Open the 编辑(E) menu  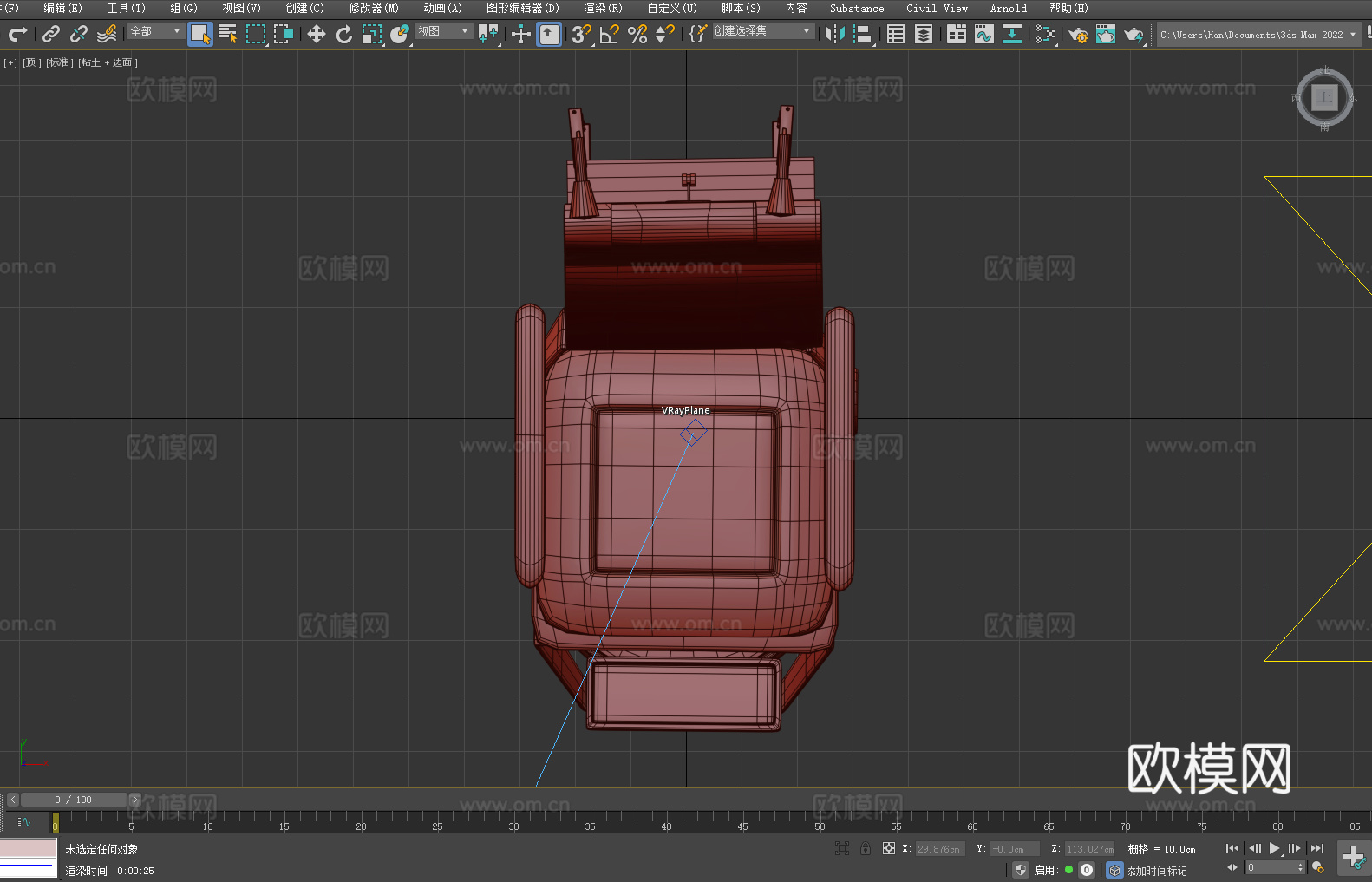pyautogui.click(x=62, y=8)
